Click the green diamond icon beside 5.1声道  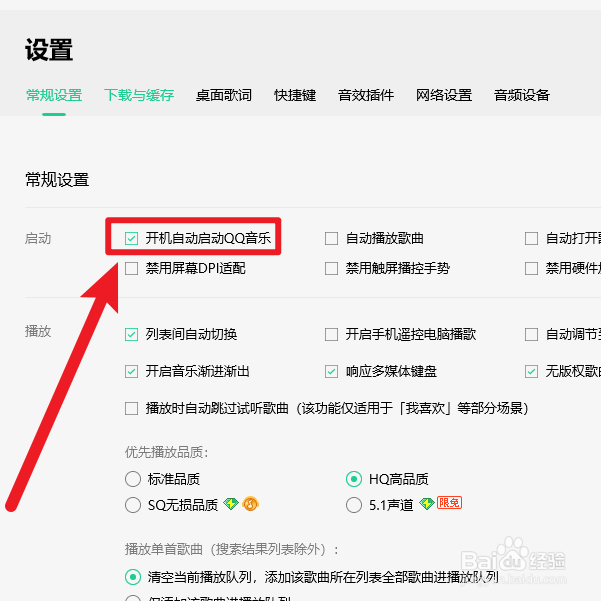tap(426, 503)
